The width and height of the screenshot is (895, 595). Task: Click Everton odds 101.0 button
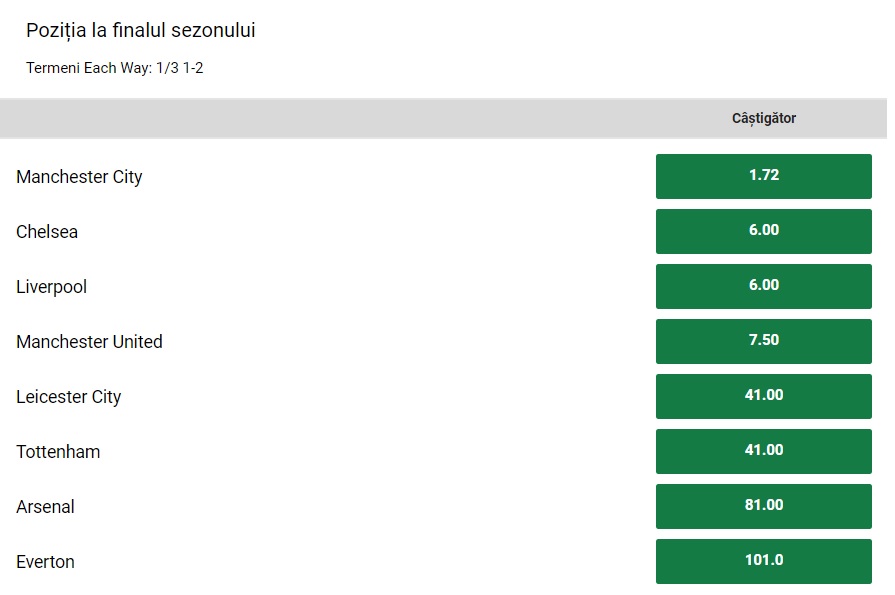[763, 561]
